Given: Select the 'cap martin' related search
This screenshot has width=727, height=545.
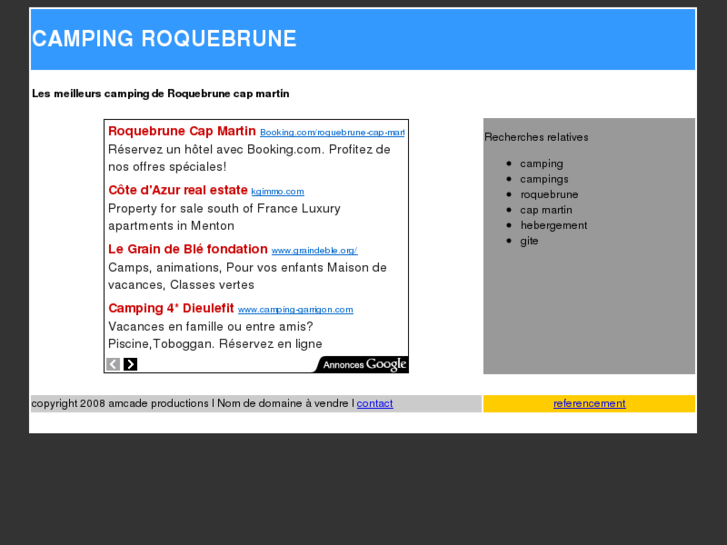Looking at the screenshot, I should point(546,210).
